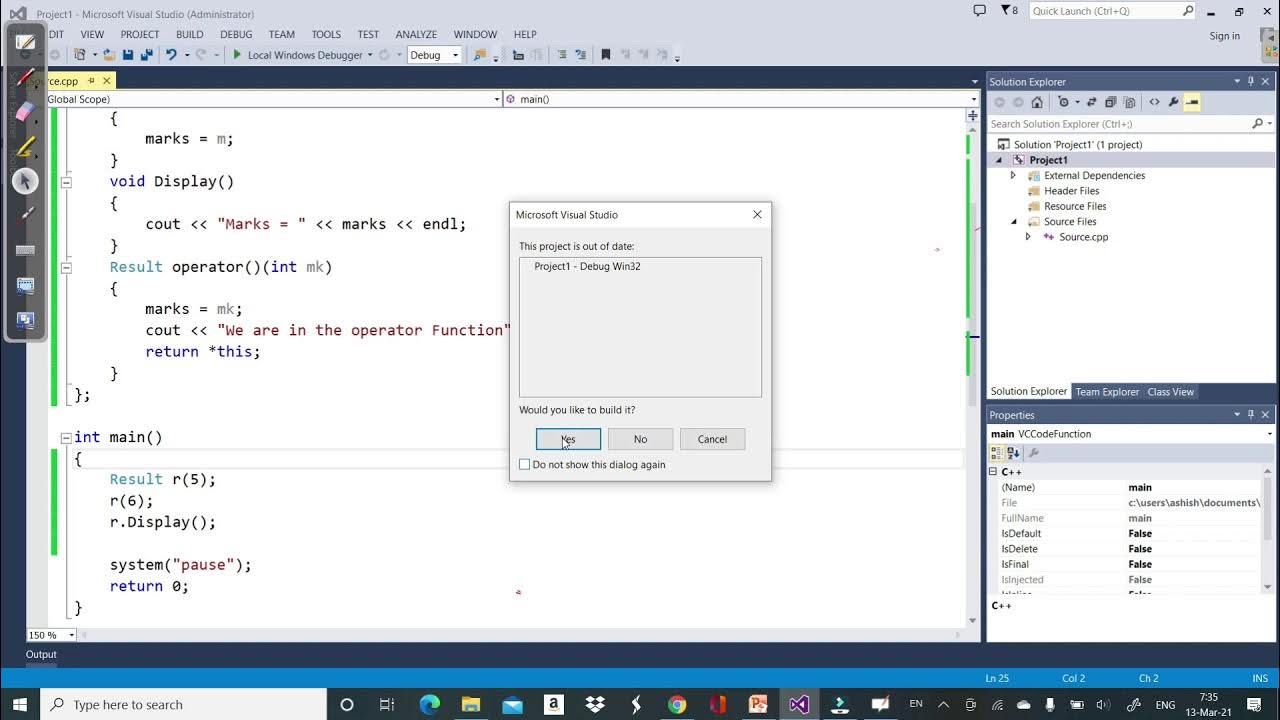Toggle Preview Selected Items icon
1280x720 pixels.
coord(1192,102)
